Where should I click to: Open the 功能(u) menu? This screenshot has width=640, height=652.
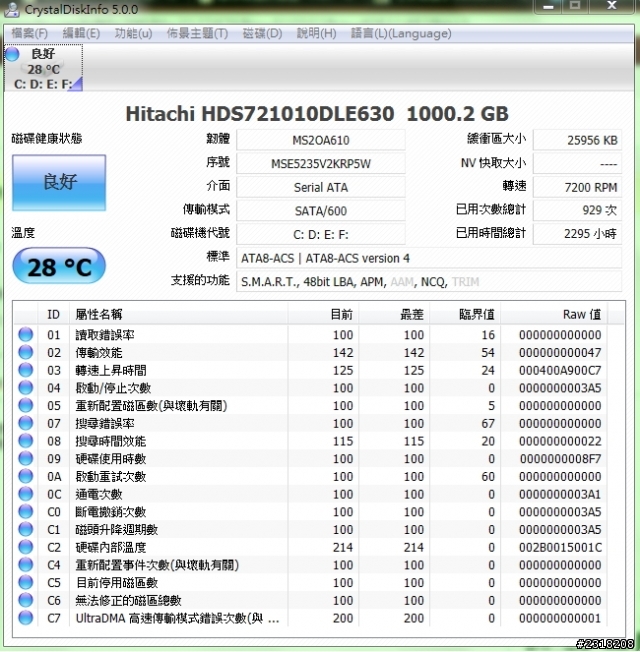click(x=133, y=33)
